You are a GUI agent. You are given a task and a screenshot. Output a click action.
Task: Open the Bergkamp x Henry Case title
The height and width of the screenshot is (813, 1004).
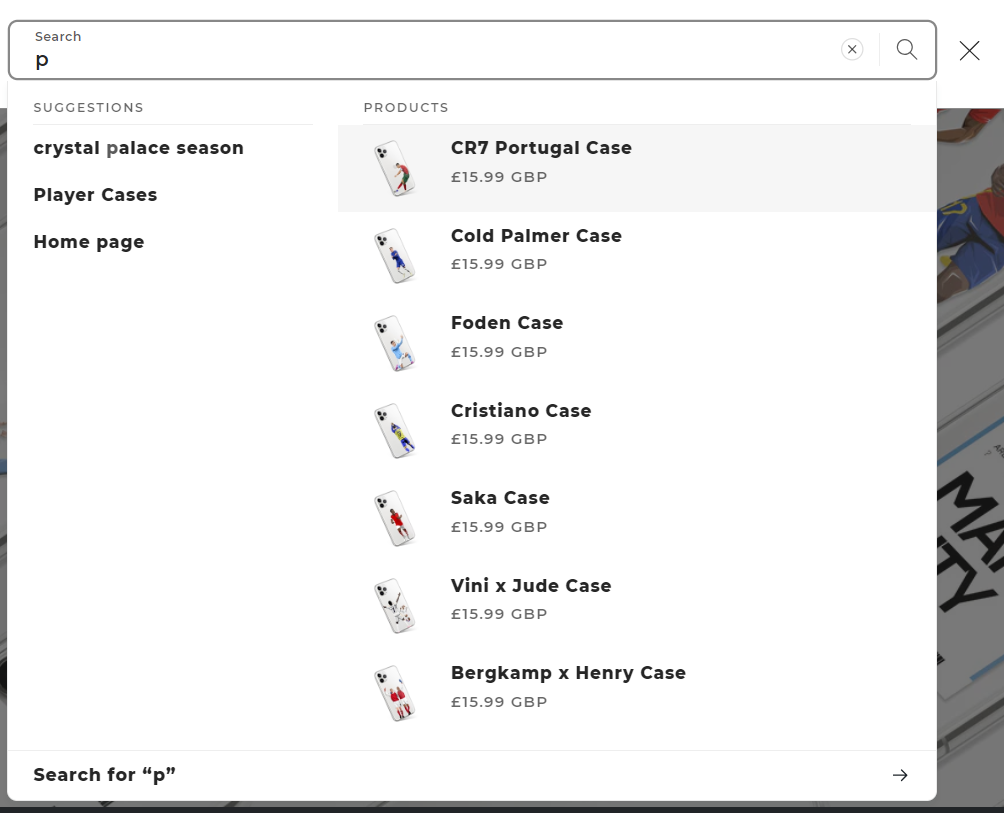click(x=568, y=673)
